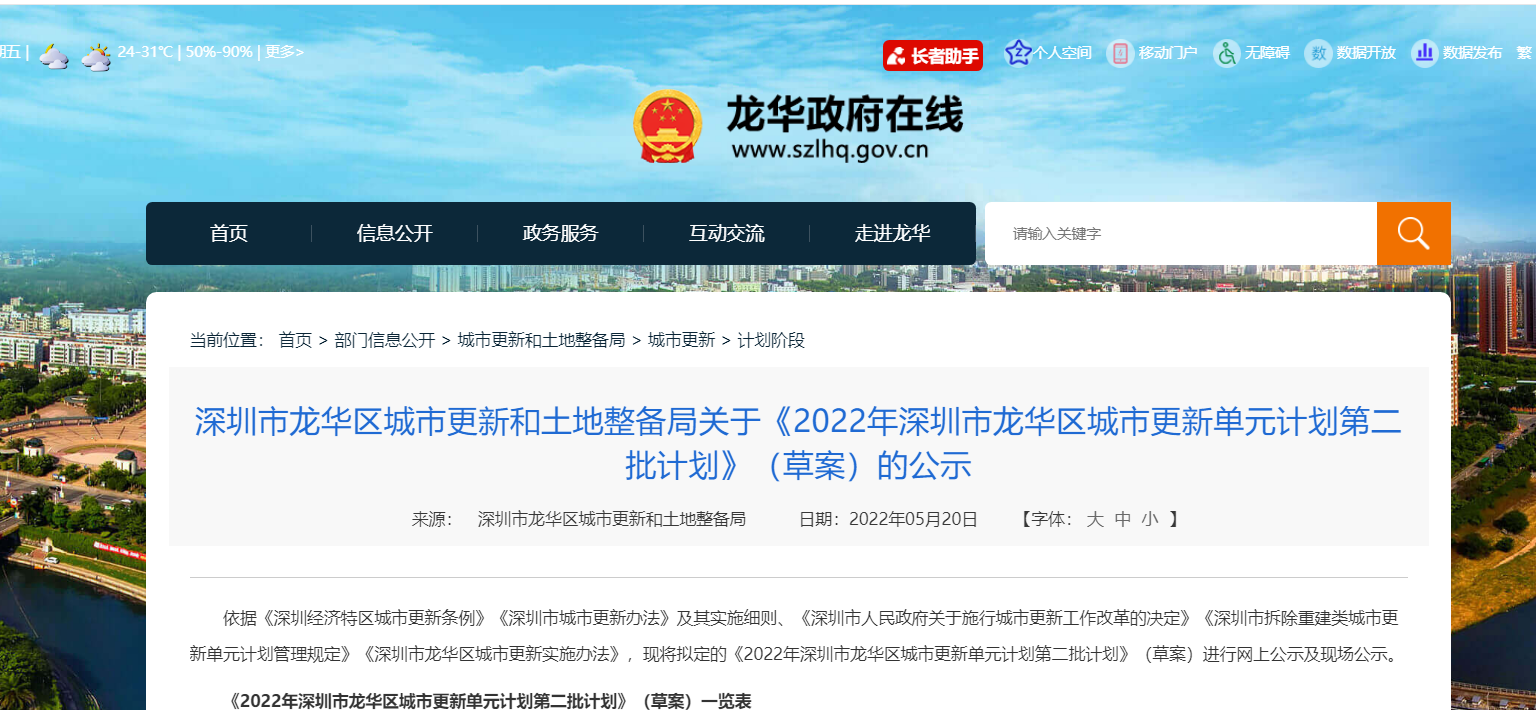The height and width of the screenshot is (710, 1536).
Task: Follow the 部门信息公开 breadcrumb link
Action: pos(385,340)
